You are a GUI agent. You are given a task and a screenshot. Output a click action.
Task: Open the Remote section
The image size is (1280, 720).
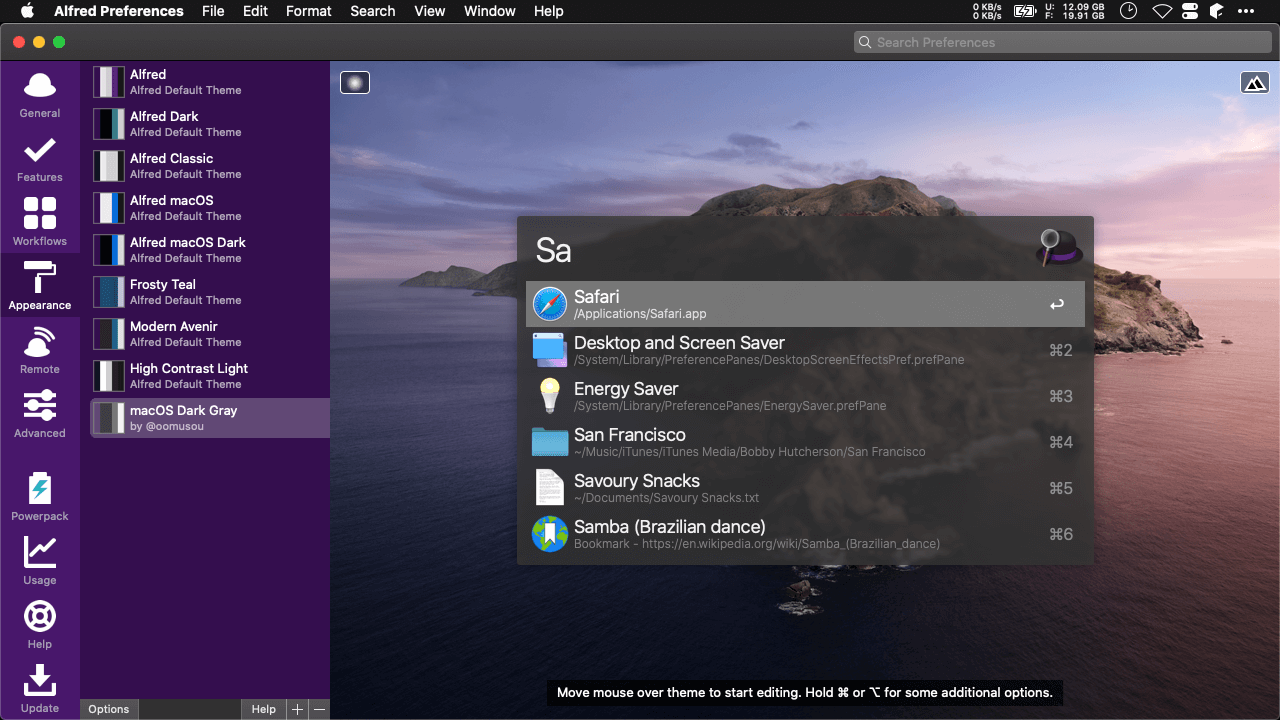pyautogui.click(x=40, y=351)
